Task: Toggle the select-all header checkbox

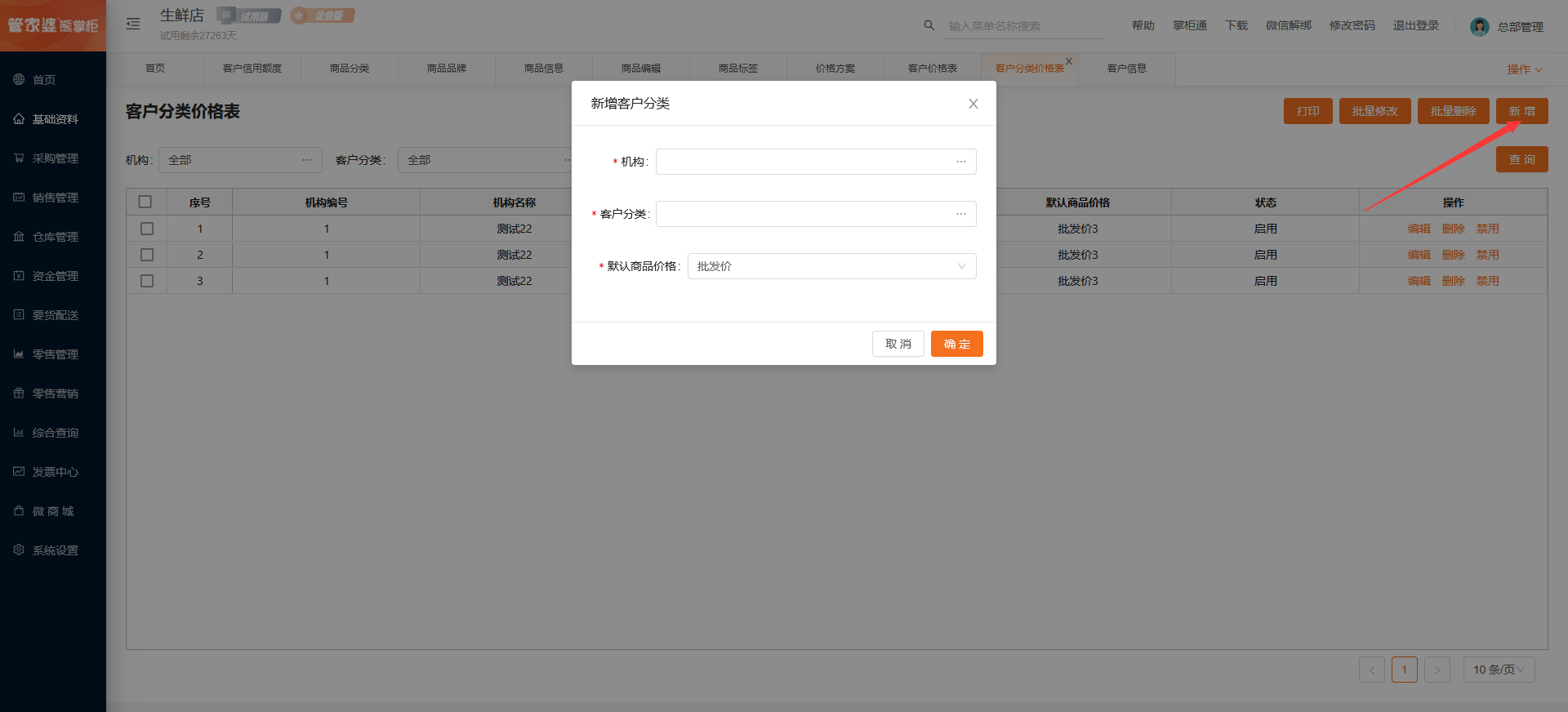Action: click(x=145, y=202)
